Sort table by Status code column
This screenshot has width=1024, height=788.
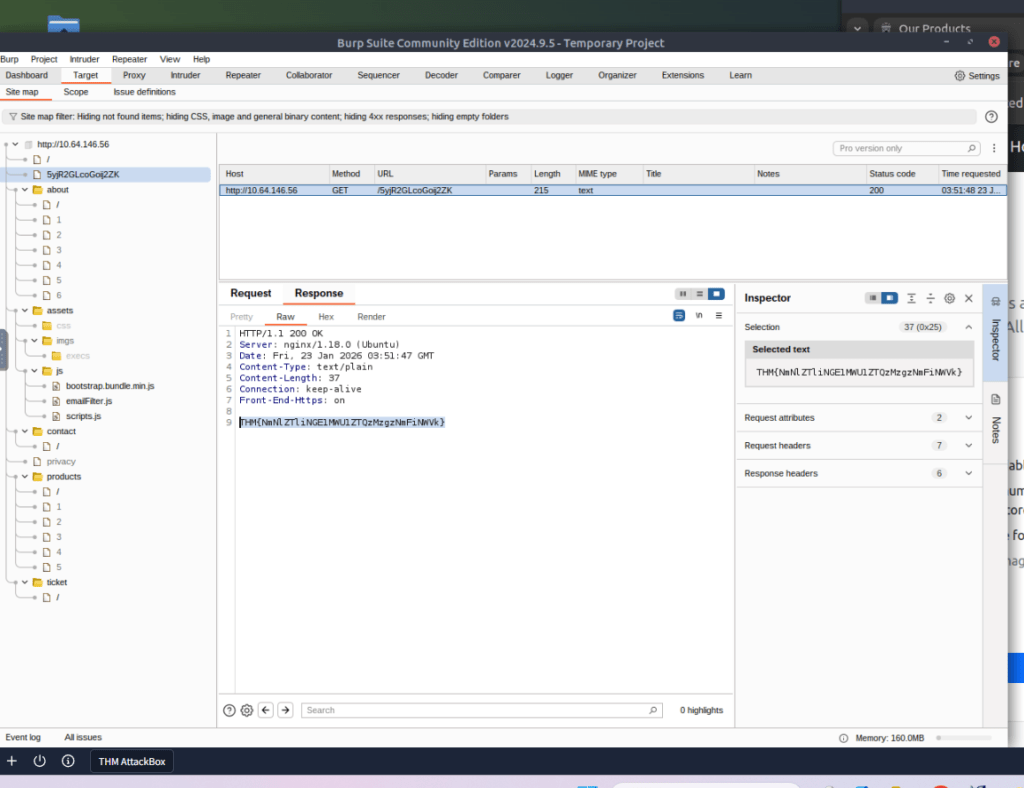[x=900, y=174]
